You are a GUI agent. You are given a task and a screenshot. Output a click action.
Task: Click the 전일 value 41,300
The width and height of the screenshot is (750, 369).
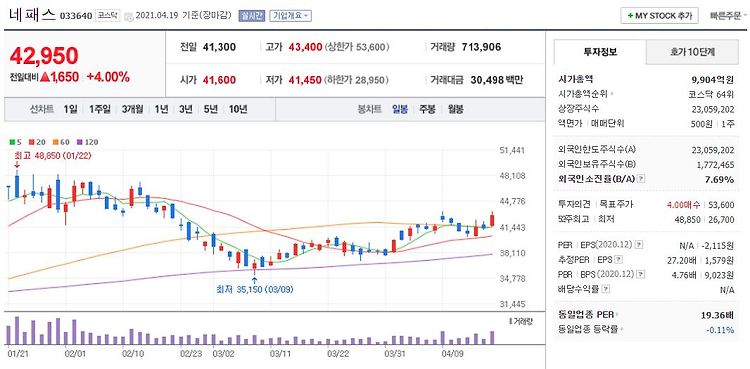[219, 47]
